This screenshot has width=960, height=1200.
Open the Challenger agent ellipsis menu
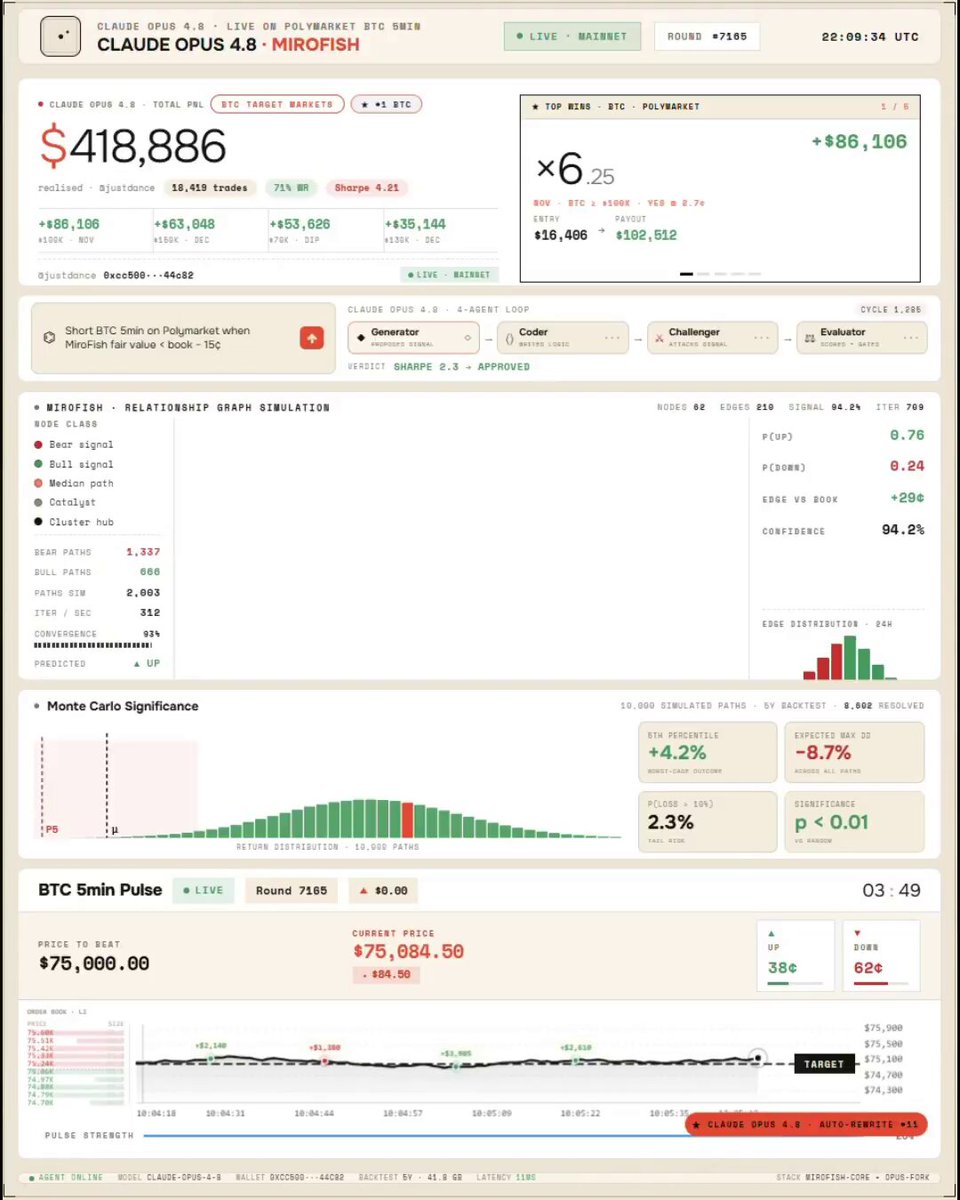click(x=762, y=338)
